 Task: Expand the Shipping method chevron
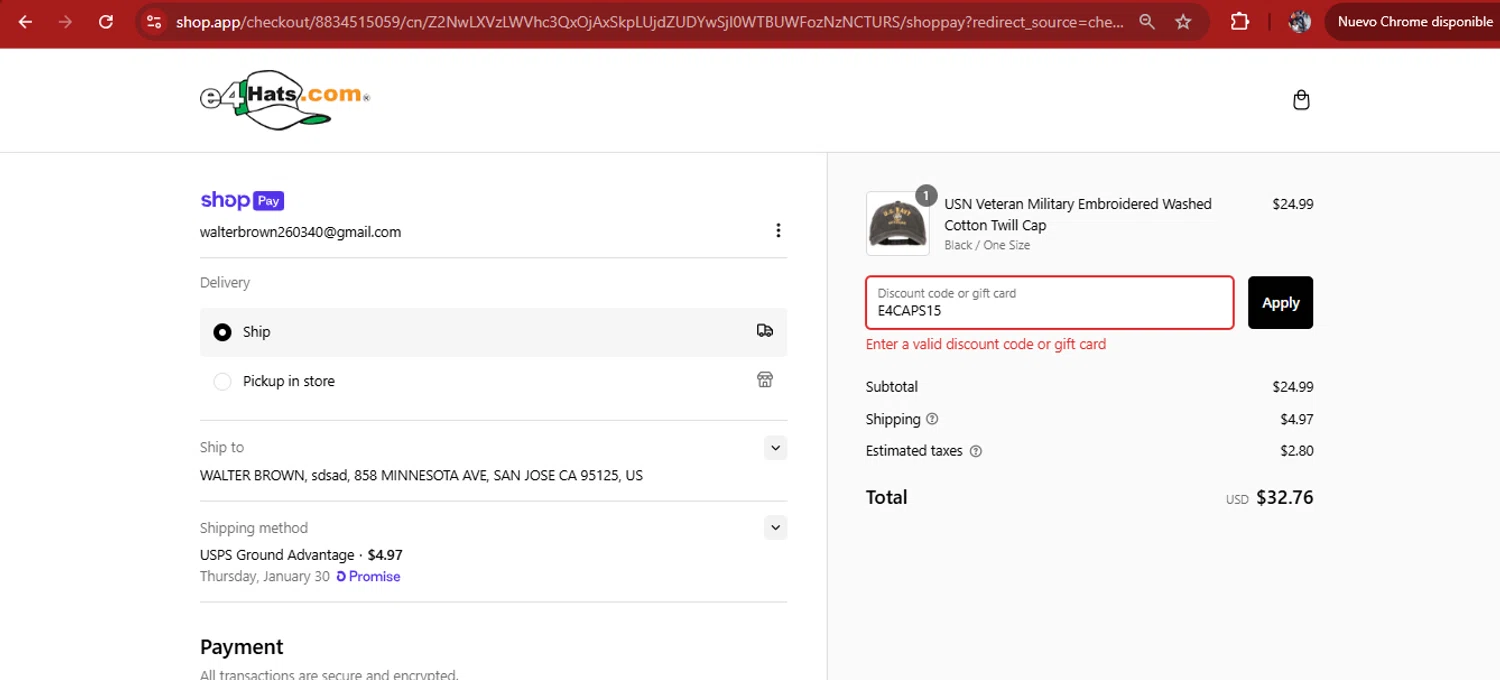pyautogui.click(x=775, y=527)
